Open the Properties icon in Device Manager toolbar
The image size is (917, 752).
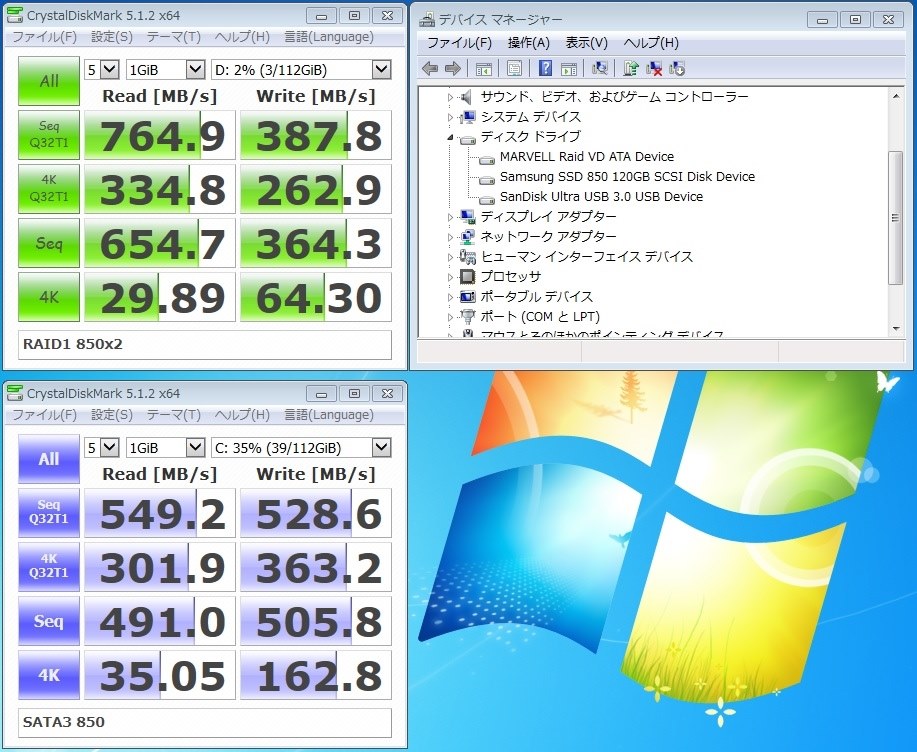click(x=514, y=68)
